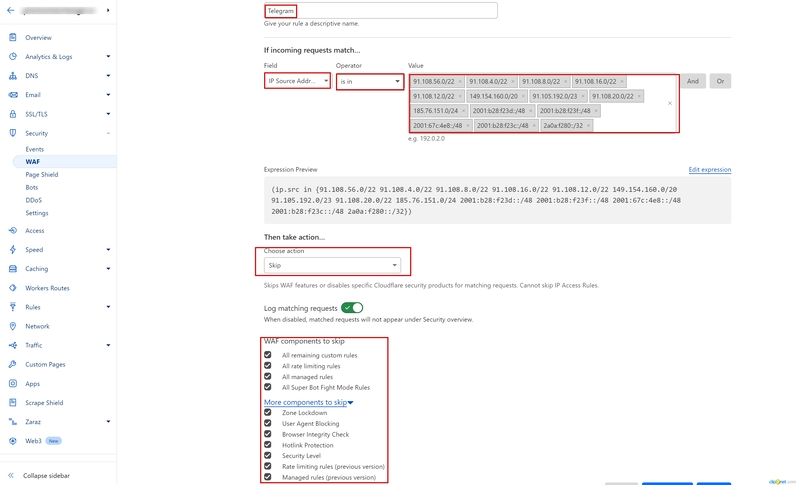Open the Choose action dropdown set to Skip
Viewport: 800px width, 485px height.
(x=332, y=265)
